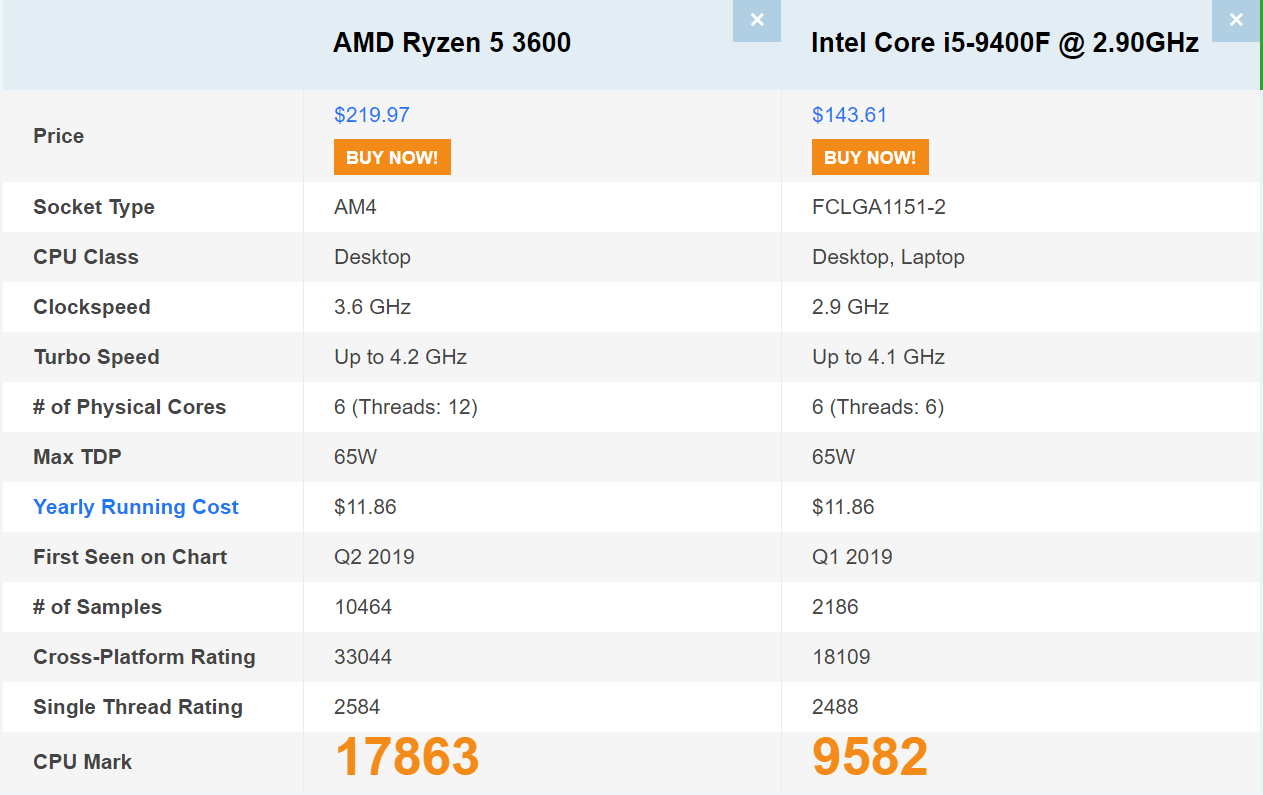
Task: Click the 2584 single thread rating
Action: 357,707
